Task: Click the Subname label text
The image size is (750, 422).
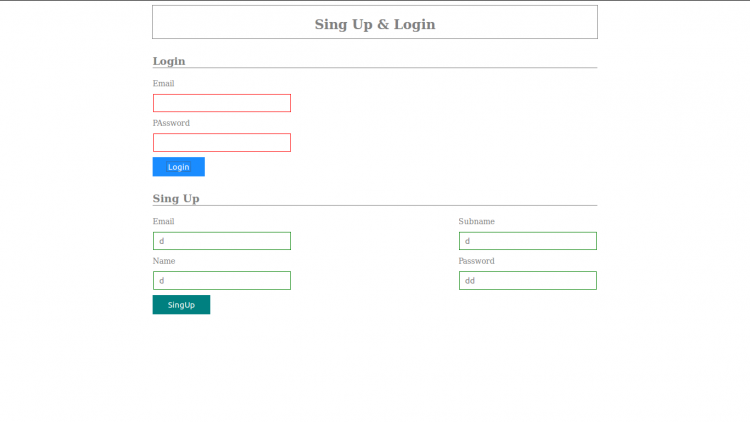Action: click(x=476, y=221)
